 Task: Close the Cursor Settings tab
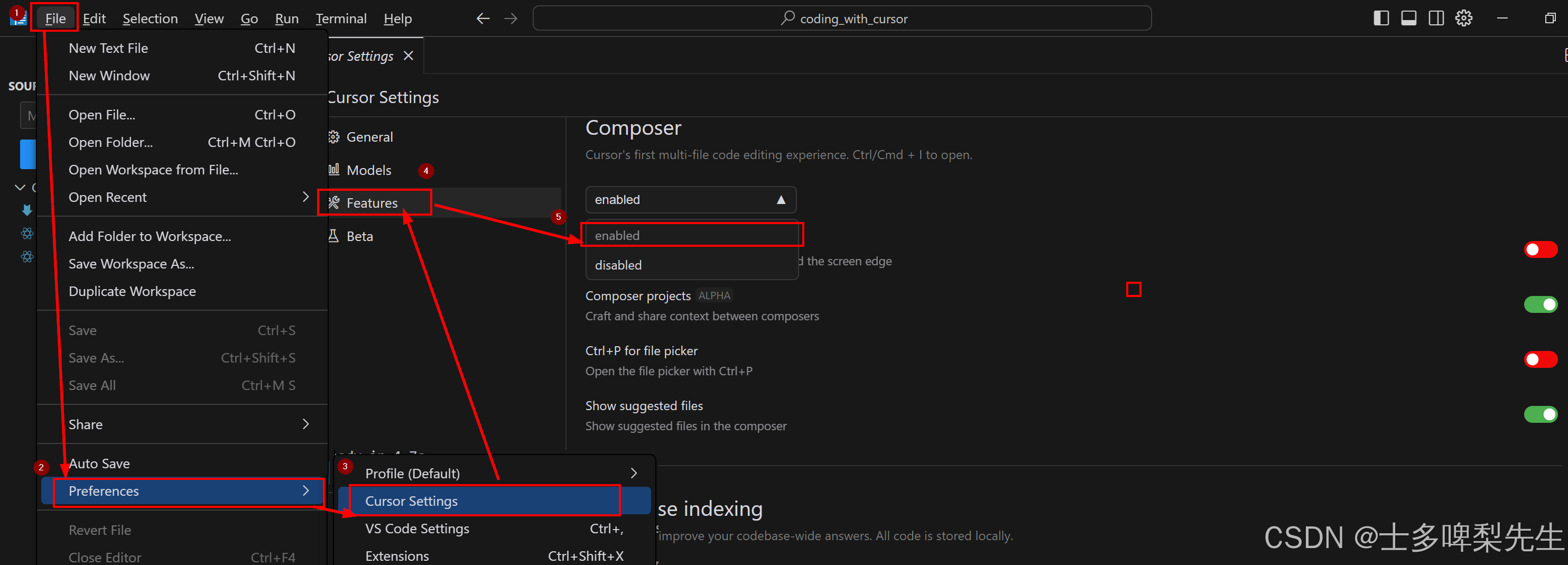click(x=409, y=55)
